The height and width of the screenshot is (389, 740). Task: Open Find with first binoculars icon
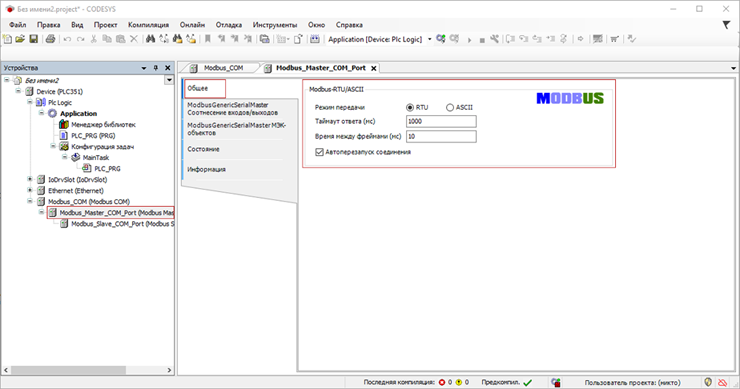point(150,39)
